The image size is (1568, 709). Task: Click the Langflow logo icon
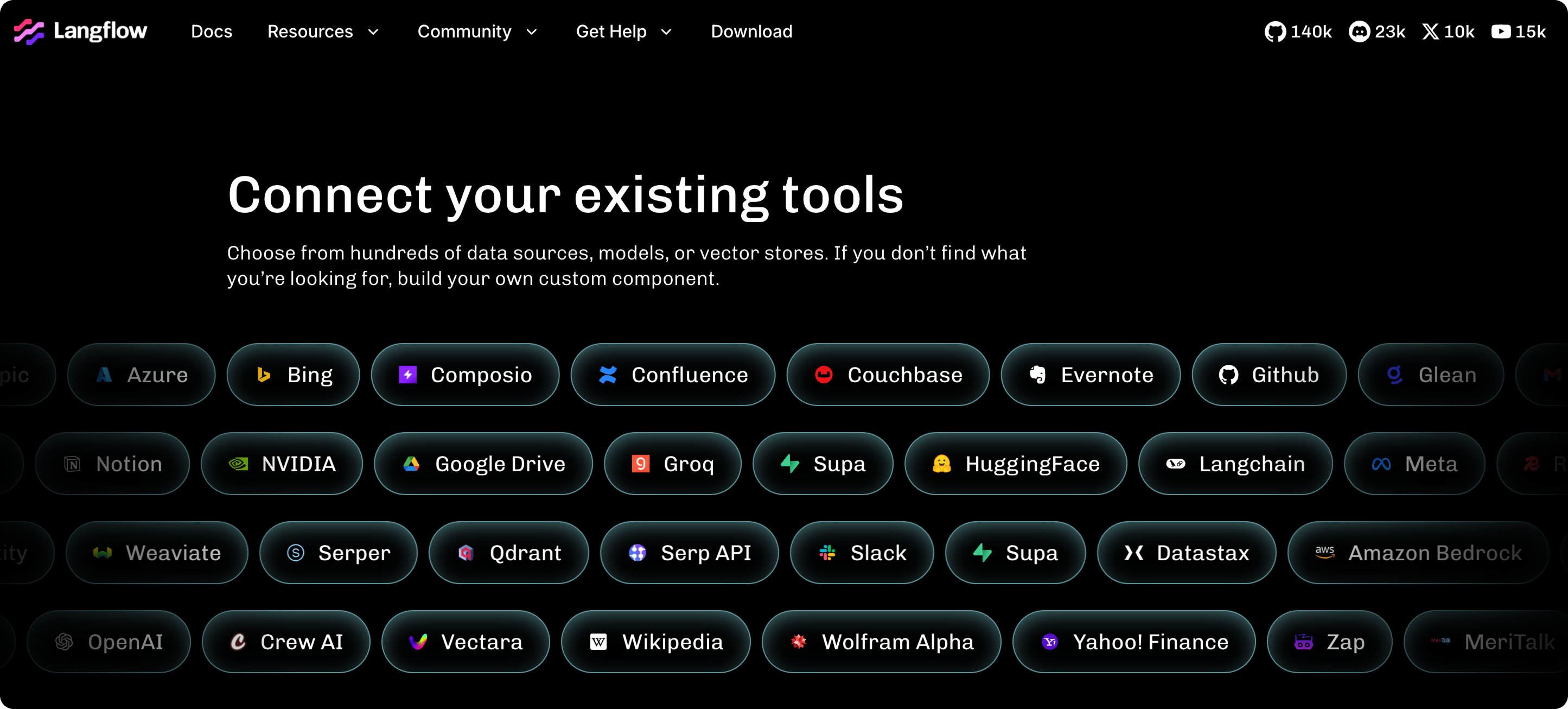pos(29,31)
